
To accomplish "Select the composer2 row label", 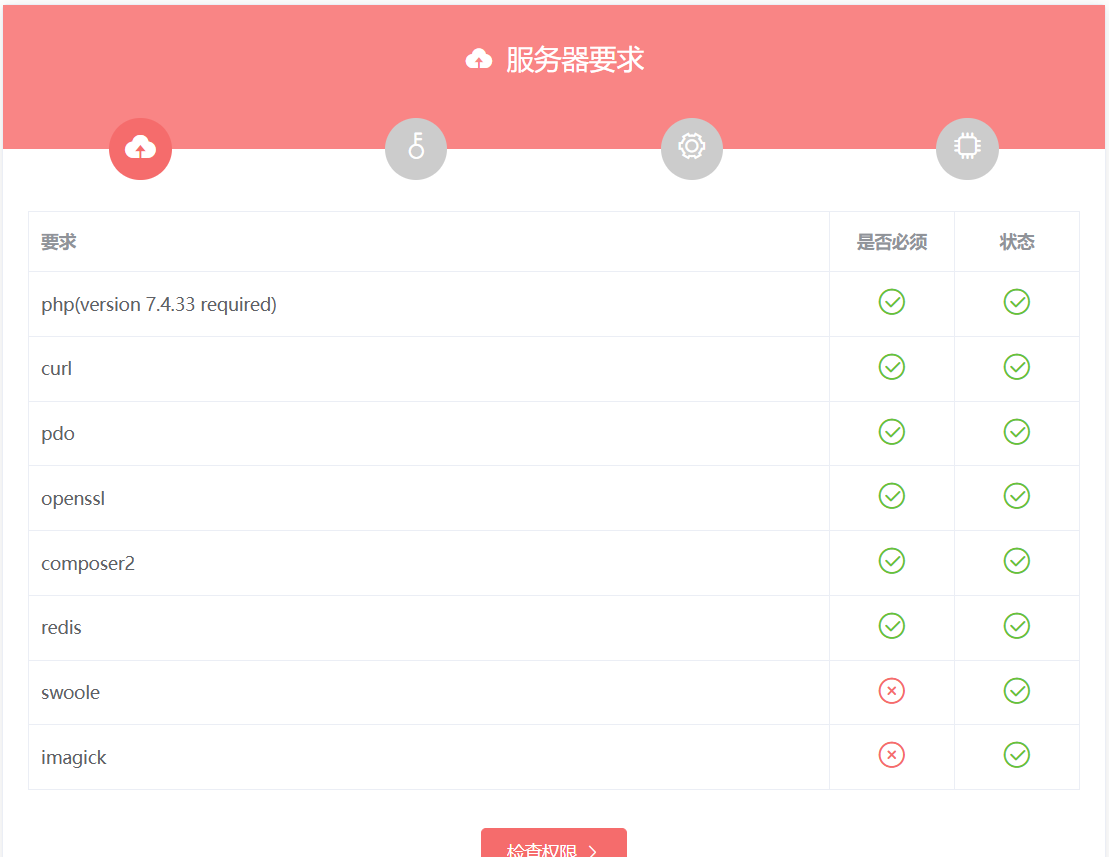I will (88, 564).
